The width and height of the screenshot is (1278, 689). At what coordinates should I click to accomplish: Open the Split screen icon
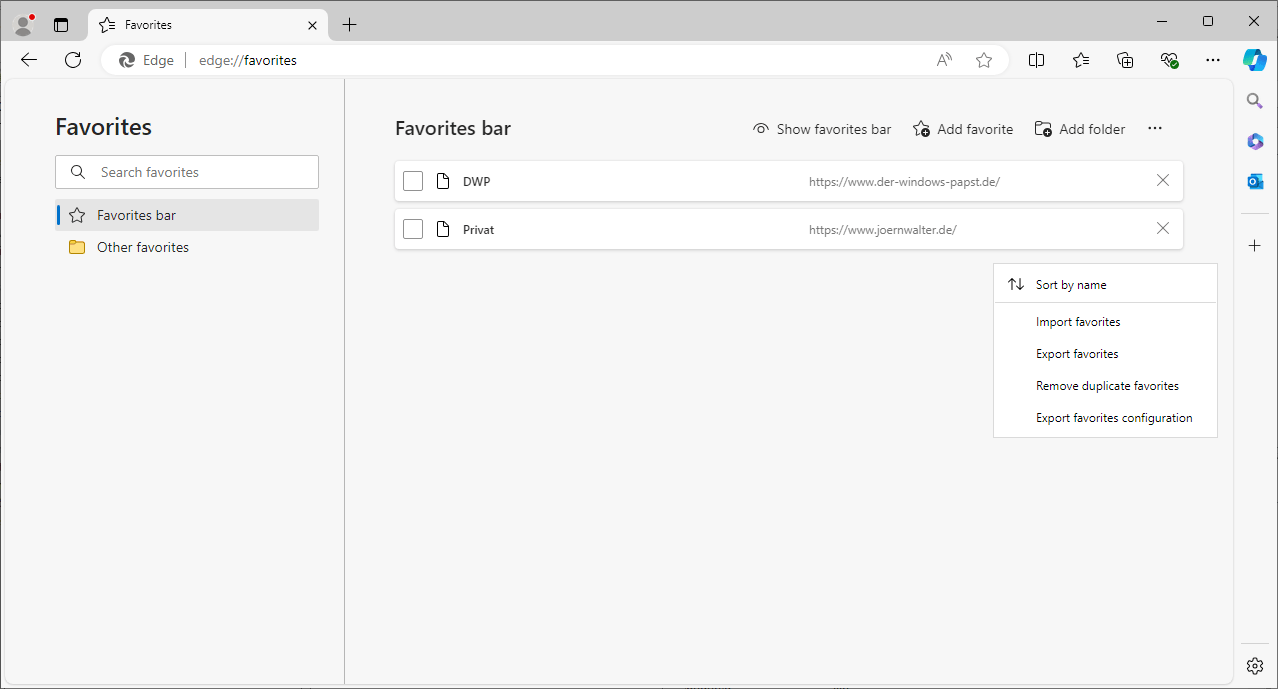1036,60
